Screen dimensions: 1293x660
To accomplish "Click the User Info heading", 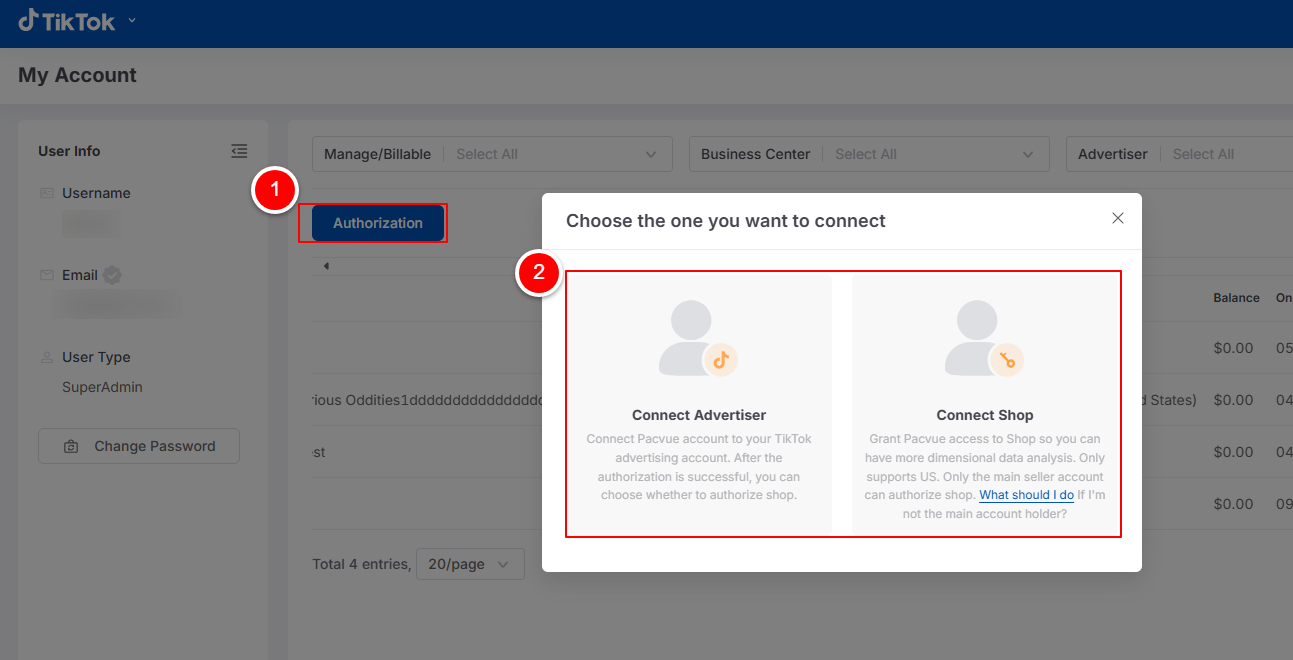I will pos(69,151).
